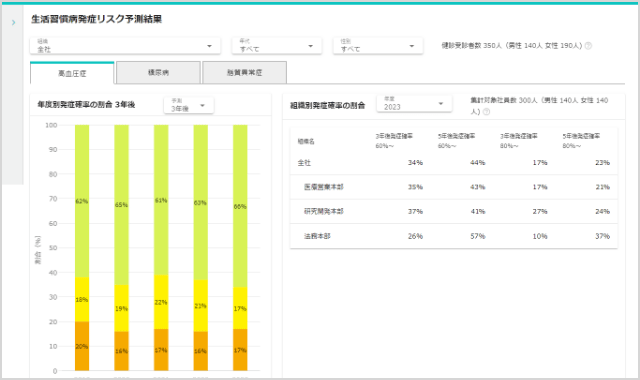The image size is (640, 380).
Task: Click the 23% cell in 全社 row
Action: point(602,162)
